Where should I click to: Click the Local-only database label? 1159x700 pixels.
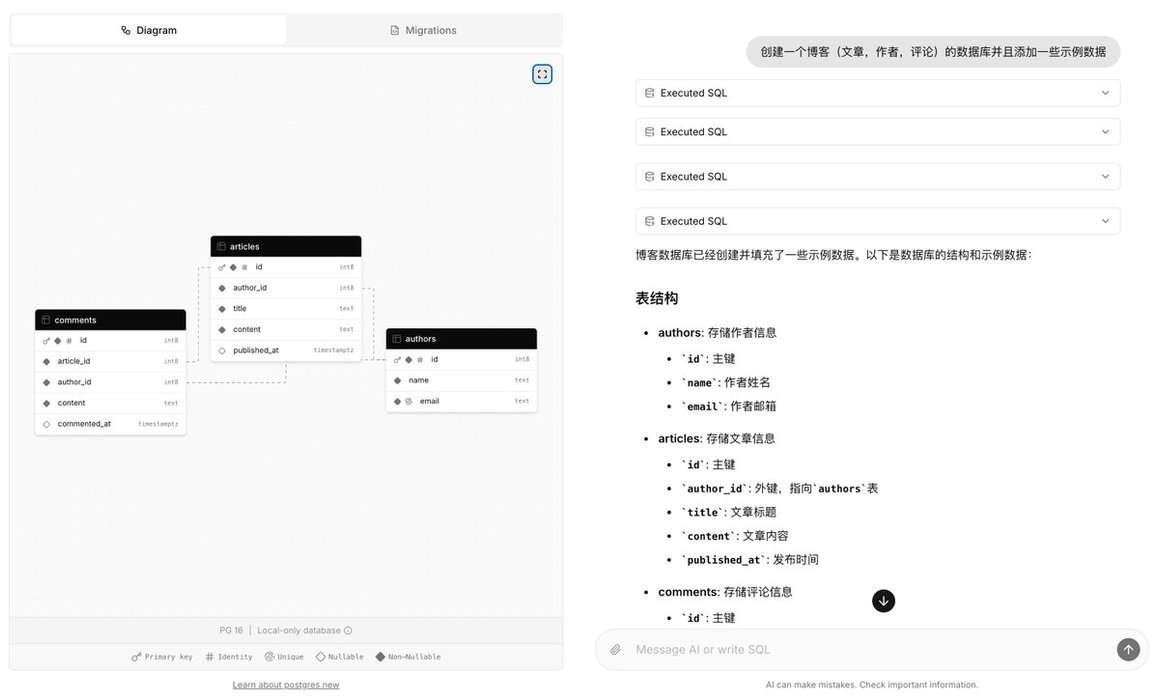[x=299, y=631]
